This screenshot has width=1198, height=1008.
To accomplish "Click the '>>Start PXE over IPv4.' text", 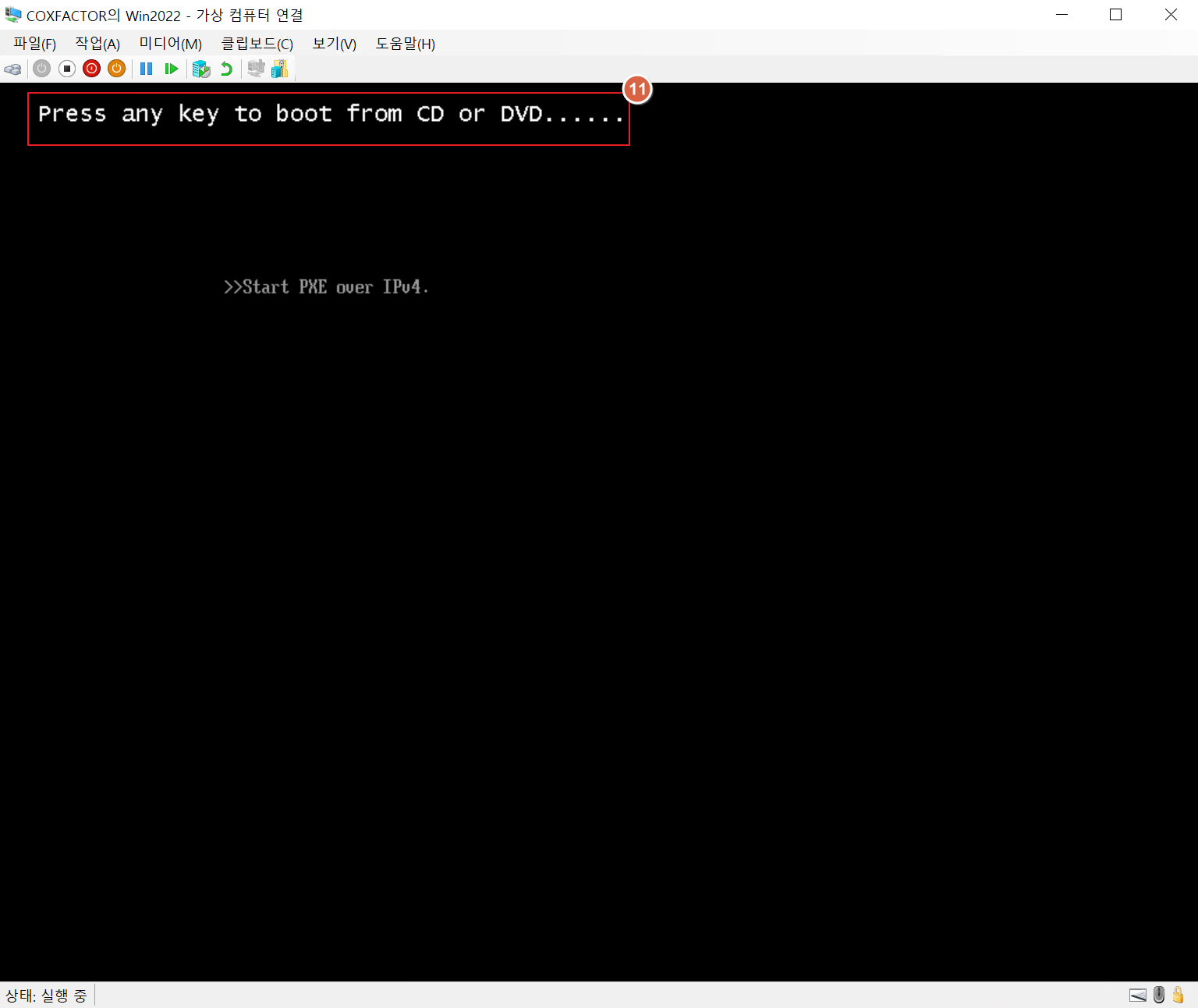I will [x=326, y=287].
